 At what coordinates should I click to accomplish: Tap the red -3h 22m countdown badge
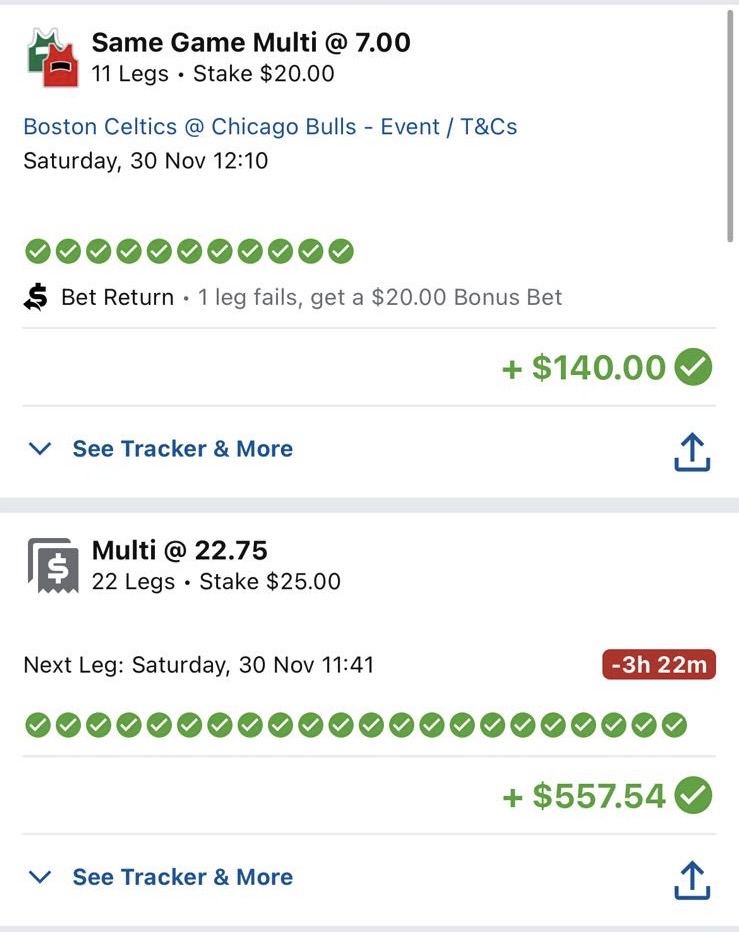659,665
